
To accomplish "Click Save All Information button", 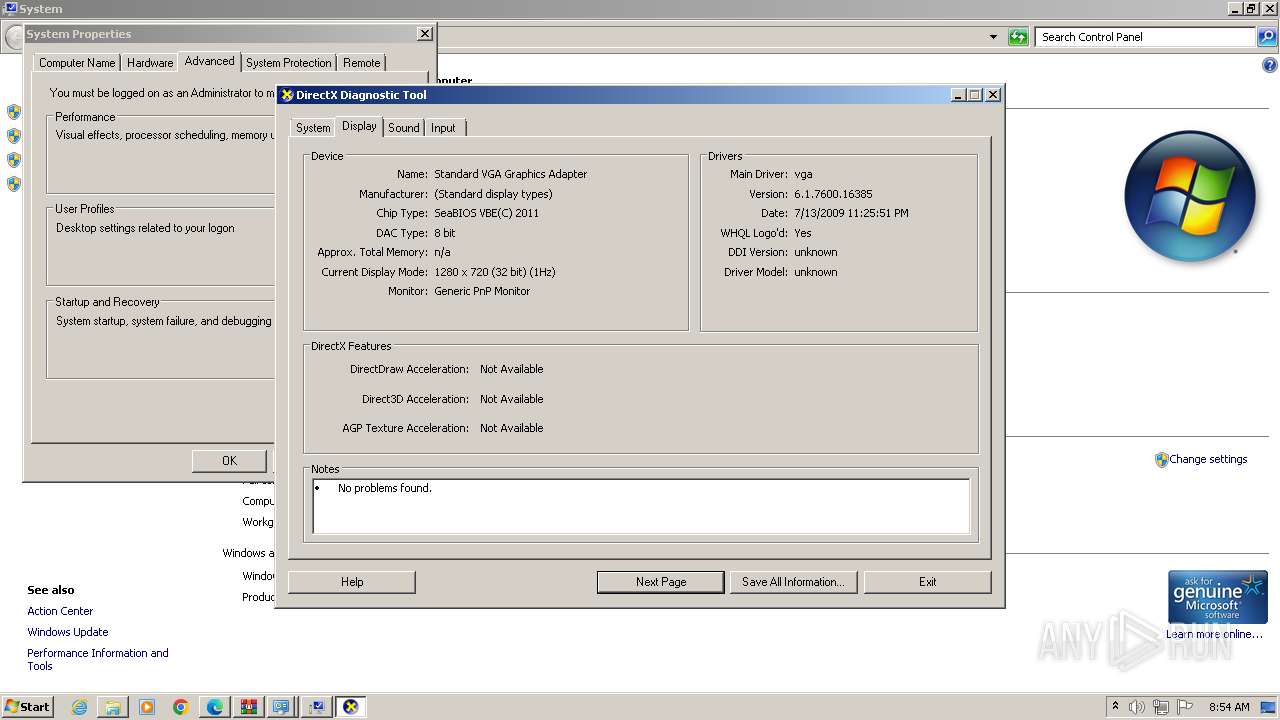I will click(793, 582).
